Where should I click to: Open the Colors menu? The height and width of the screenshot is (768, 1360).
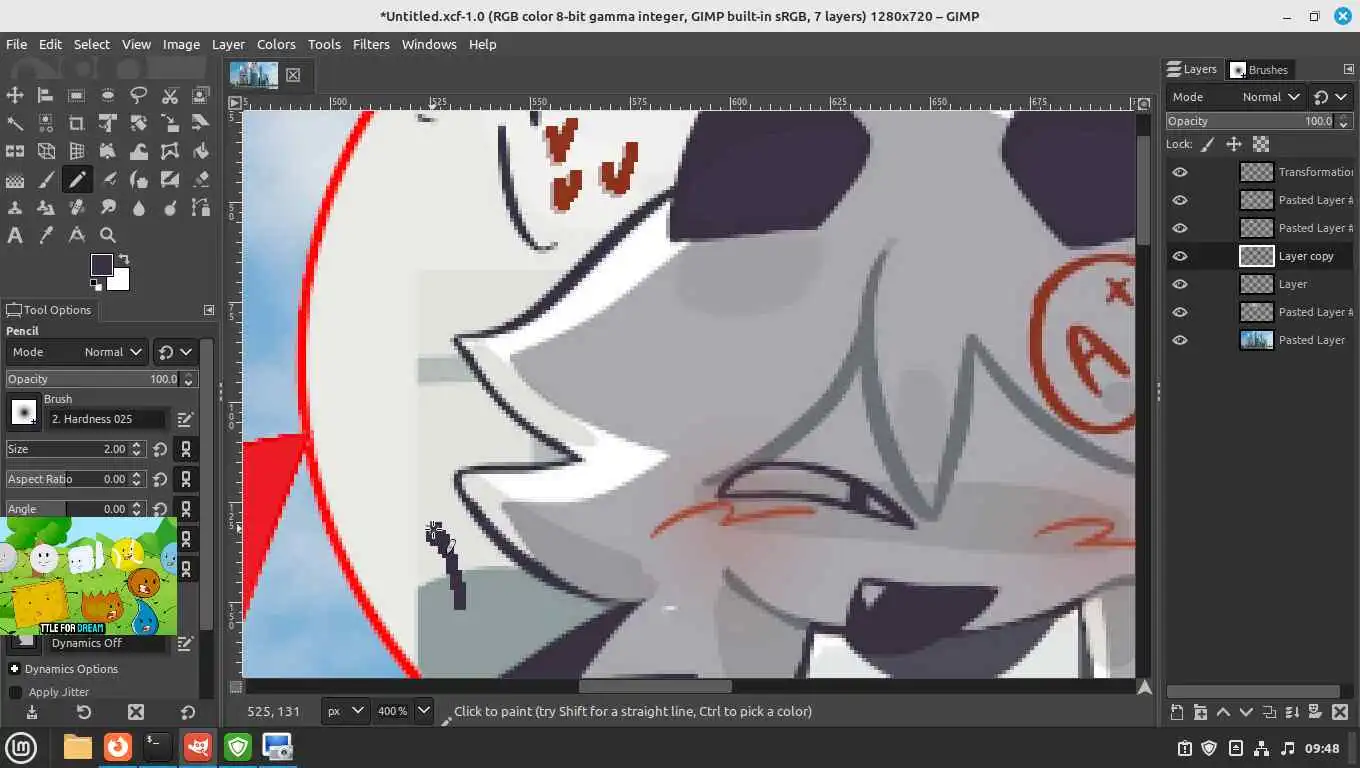click(276, 44)
